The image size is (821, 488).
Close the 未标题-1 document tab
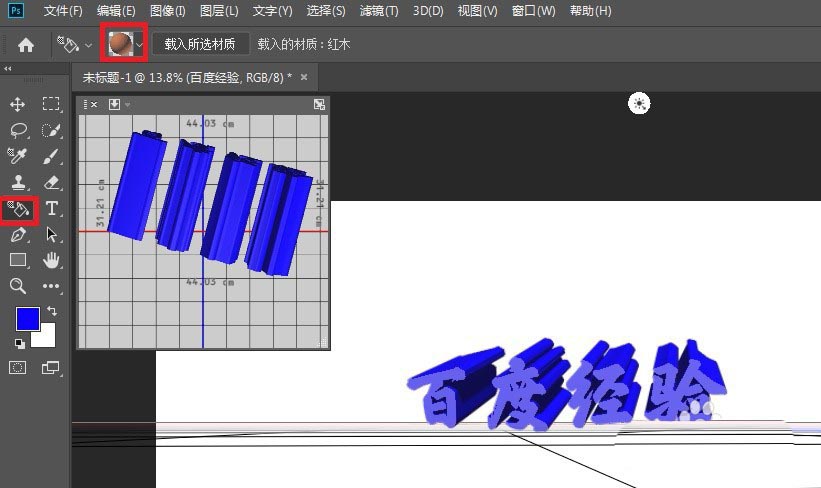(304, 77)
